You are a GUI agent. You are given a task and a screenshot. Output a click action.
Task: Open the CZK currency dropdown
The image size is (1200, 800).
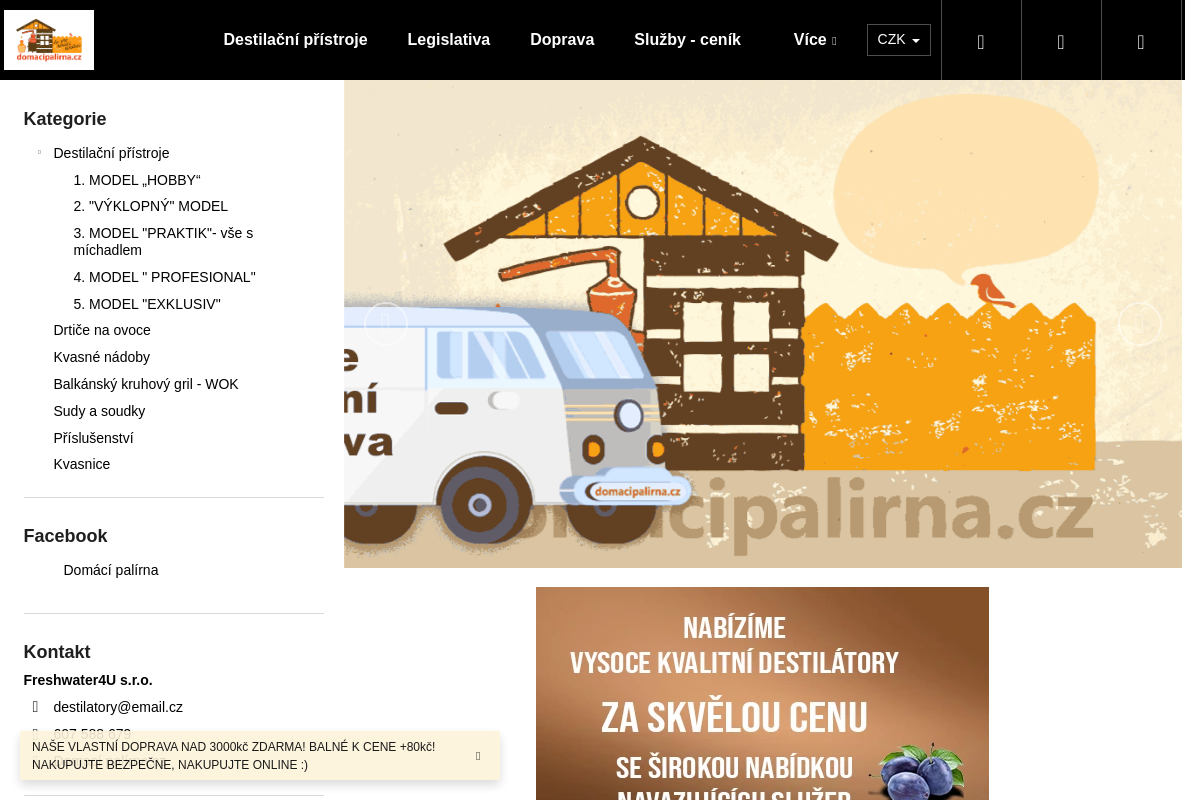click(x=899, y=40)
